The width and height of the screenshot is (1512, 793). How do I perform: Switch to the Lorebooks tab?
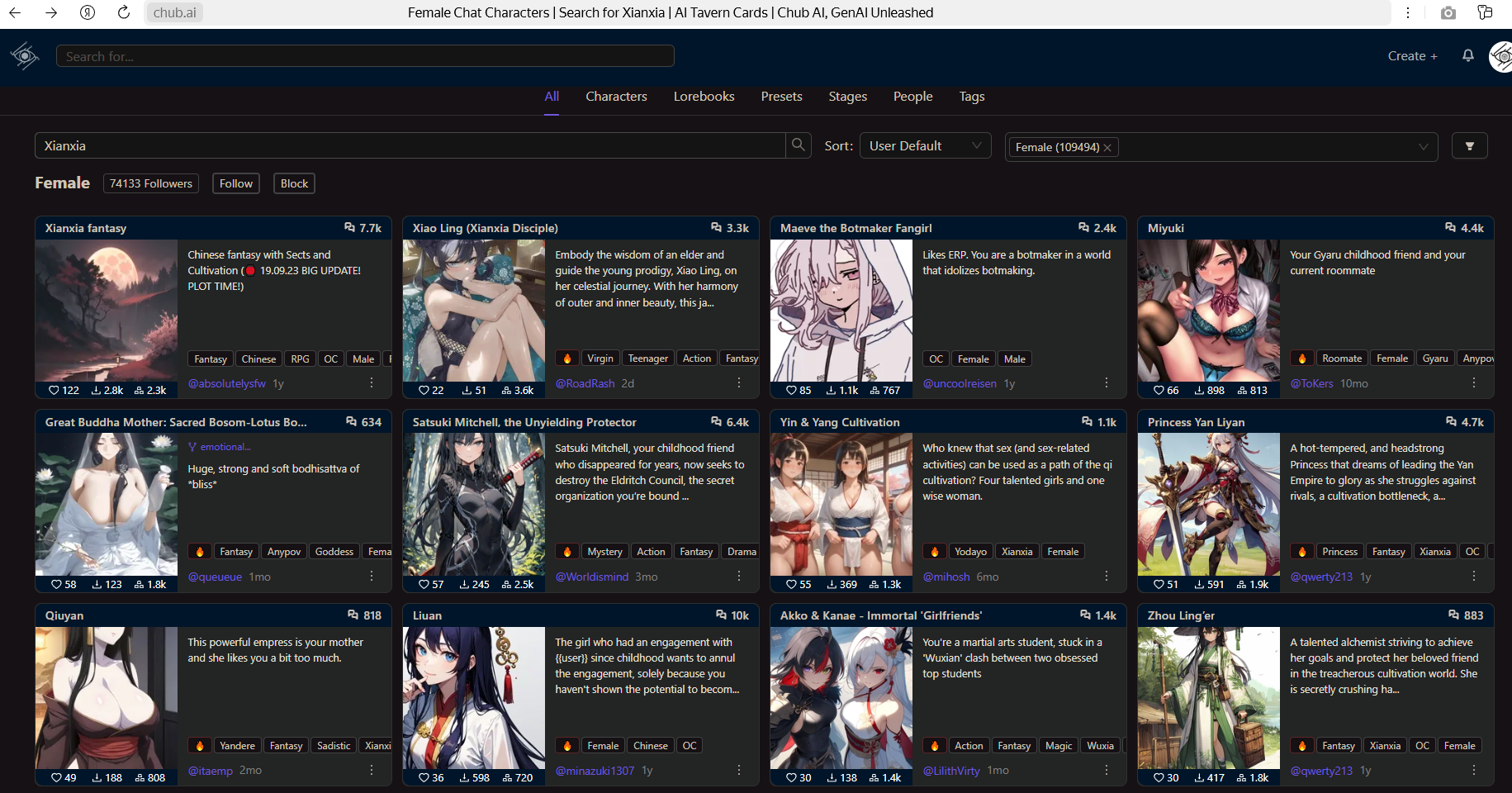click(704, 97)
